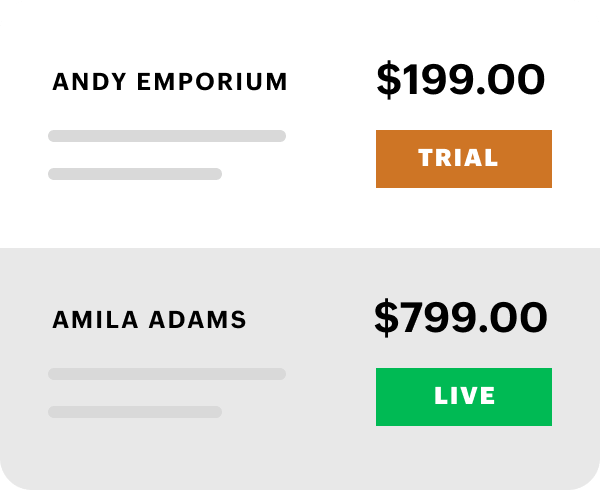Click the dollar sign of $799.00

pyautogui.click(x=386, y=318)
